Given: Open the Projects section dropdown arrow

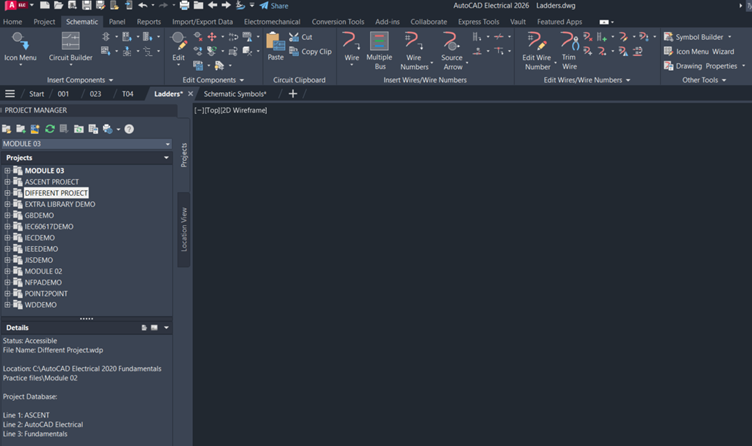Looking at the screenshot, I should pyautogui.click(x=166, y=158).
